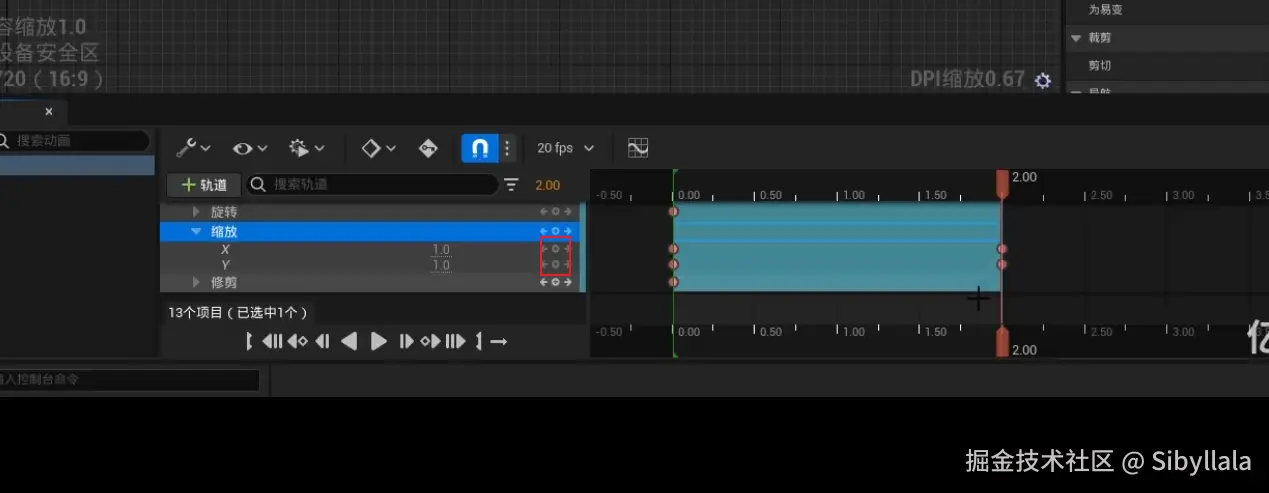Add a key on the Y channel
The image size is (1269, 493).
(556, 265)
